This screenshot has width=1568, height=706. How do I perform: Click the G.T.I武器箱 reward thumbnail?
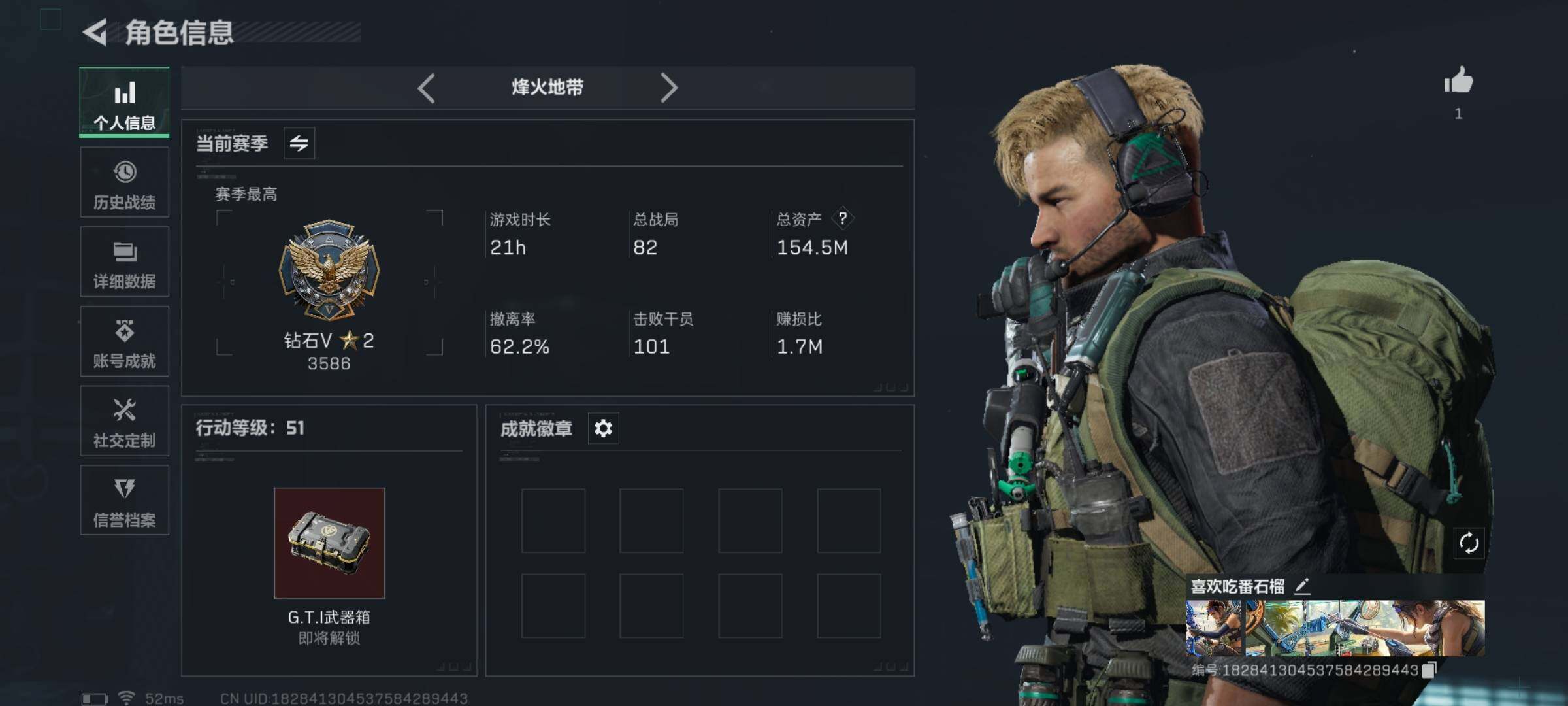[329, 543]
